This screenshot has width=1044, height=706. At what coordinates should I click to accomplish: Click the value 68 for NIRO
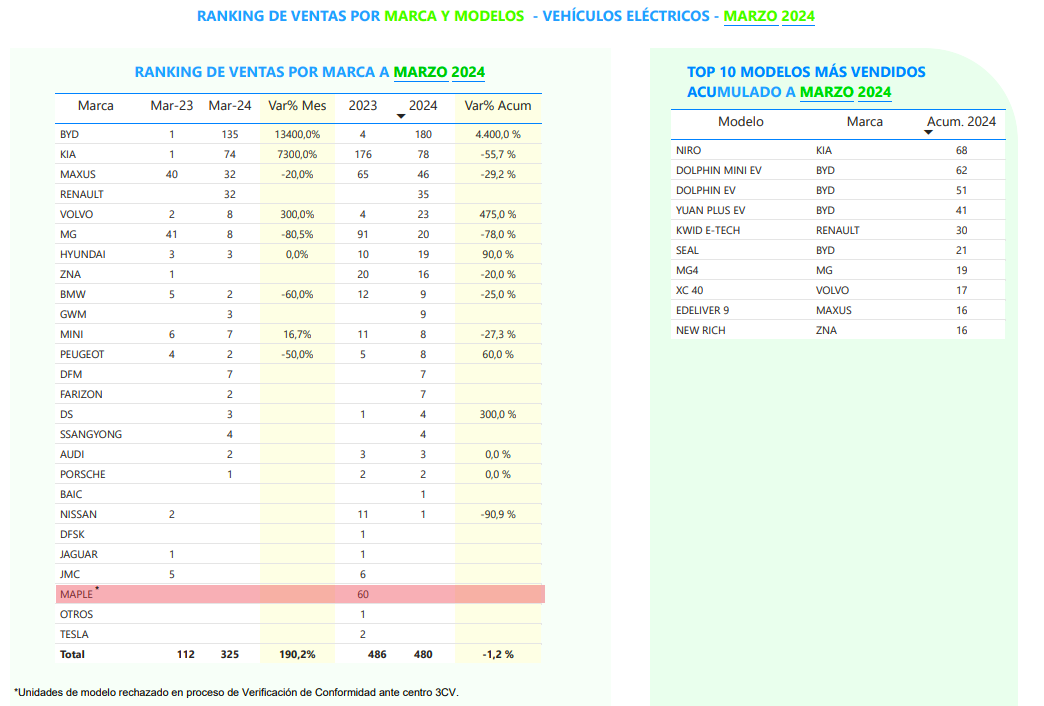961,150
